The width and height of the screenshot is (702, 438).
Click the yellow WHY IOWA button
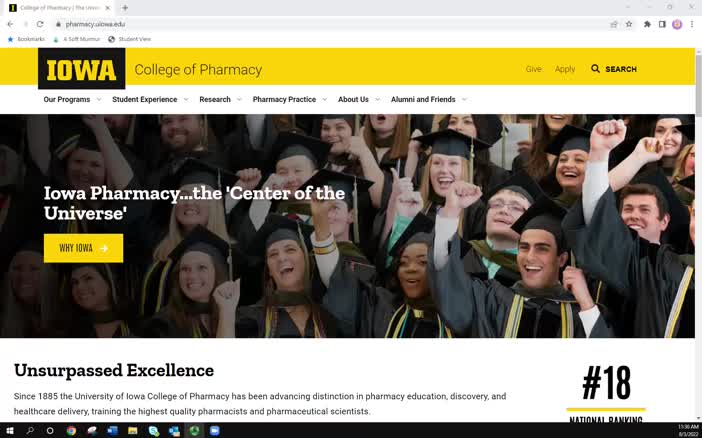(83, 248)
